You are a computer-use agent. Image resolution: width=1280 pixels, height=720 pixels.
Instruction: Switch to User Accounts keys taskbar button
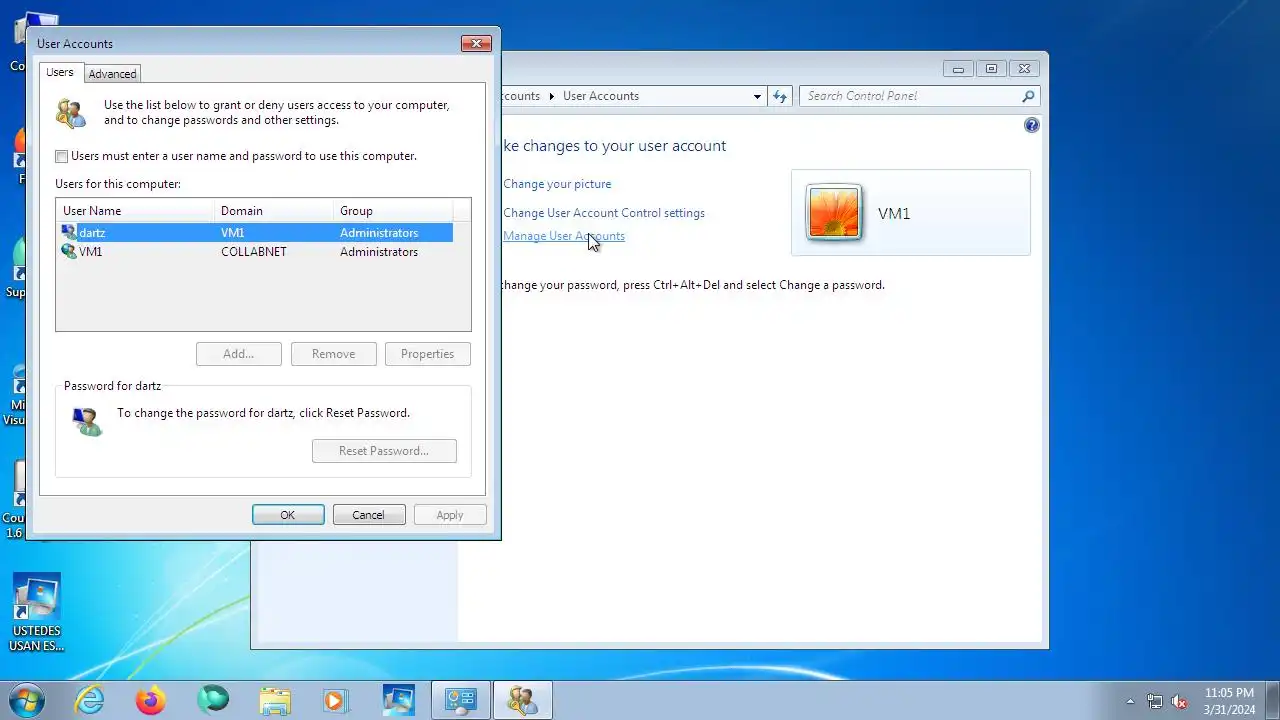(522, 700)
